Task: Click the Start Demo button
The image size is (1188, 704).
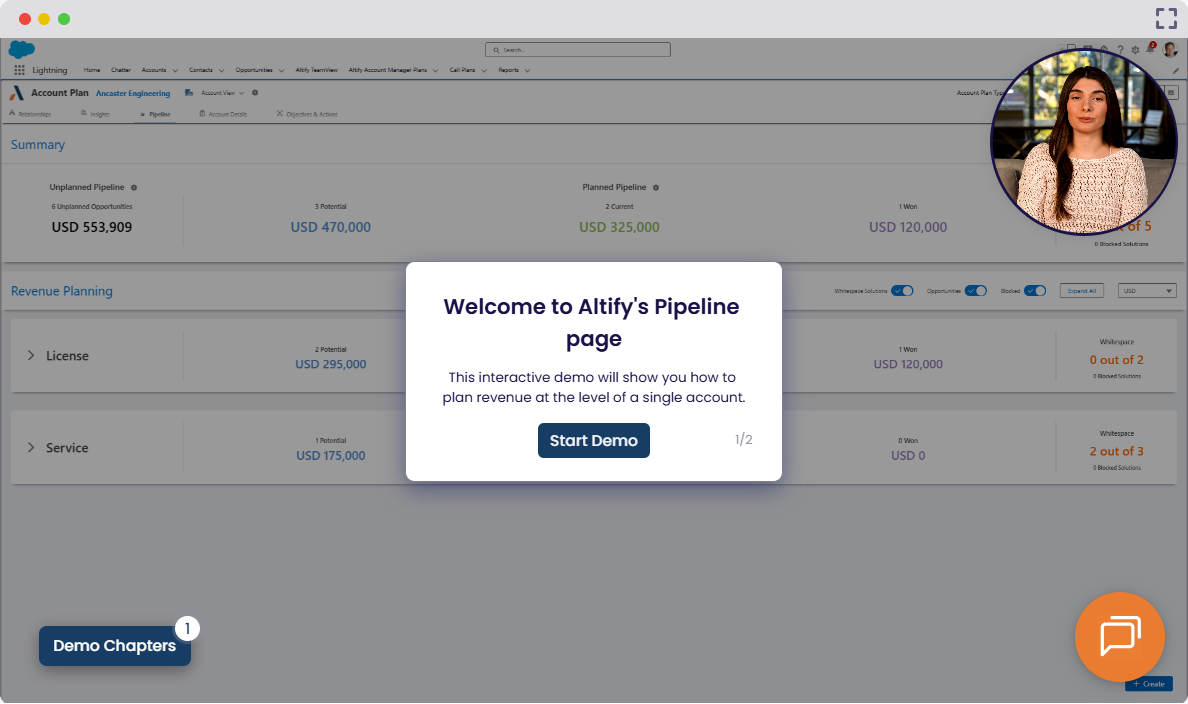Action: tap(593, 441)
